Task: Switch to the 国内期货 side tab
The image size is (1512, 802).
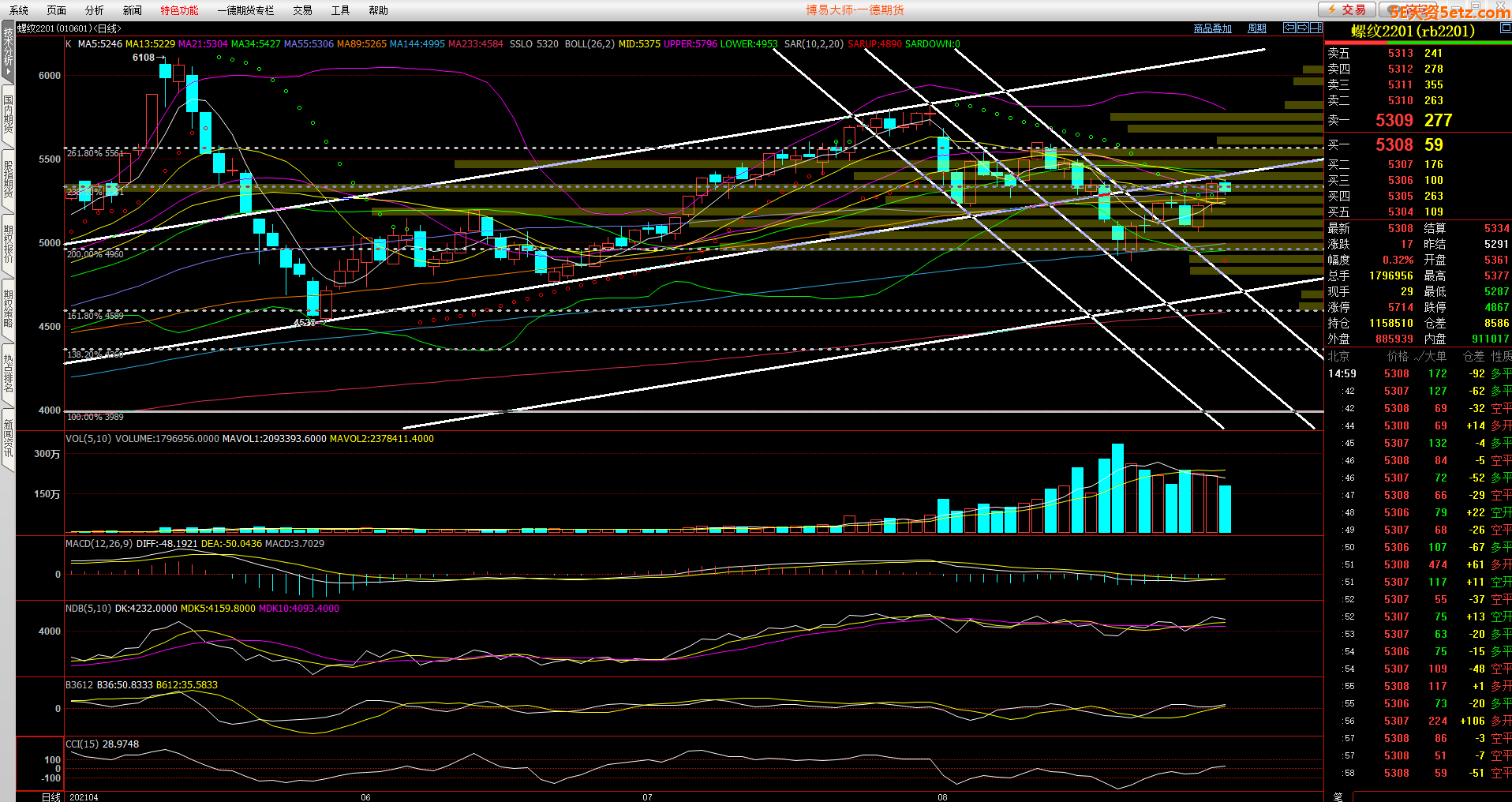Action: click(8, 114)
